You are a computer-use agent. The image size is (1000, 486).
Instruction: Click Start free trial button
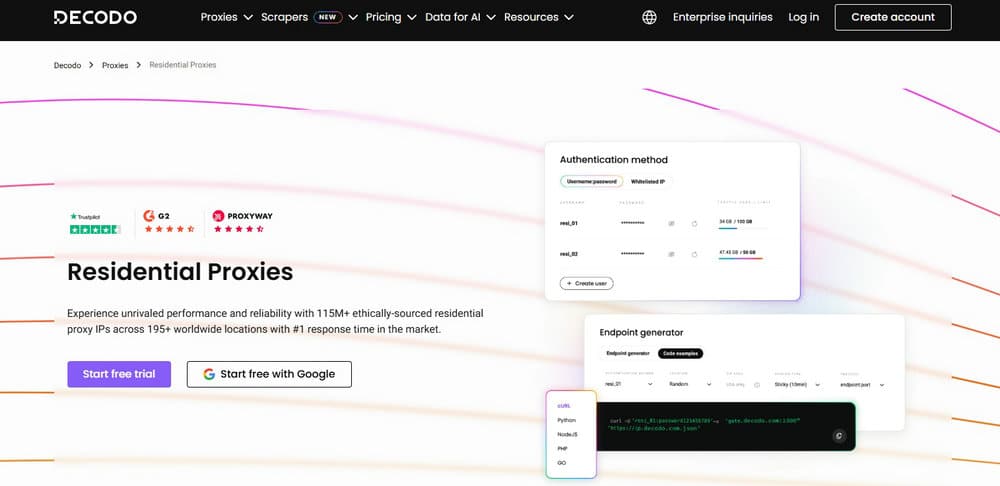pos(119,374)
